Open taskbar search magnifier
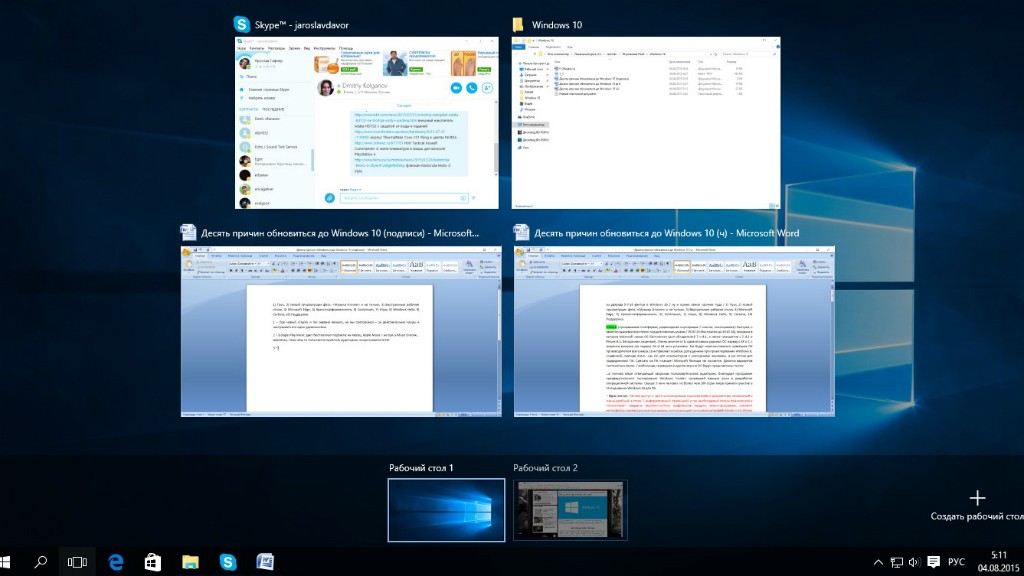The width and height of the screenshot is (1024, 576). [x=40, y=562]
